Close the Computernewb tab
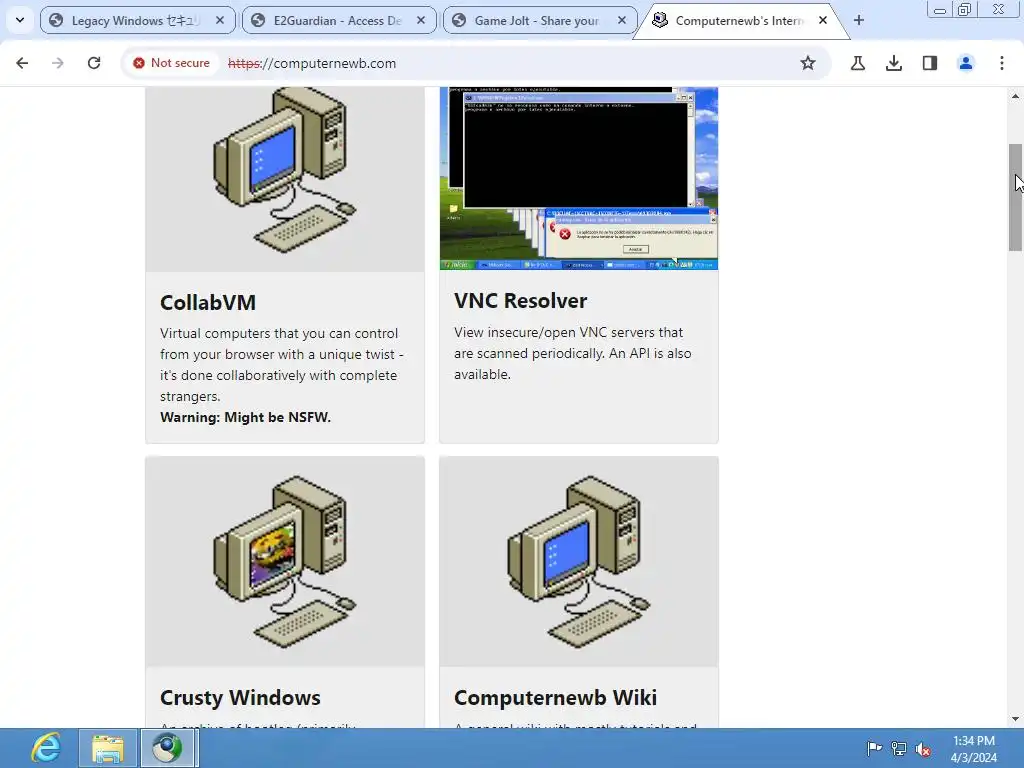 click(x=823, y=21)
